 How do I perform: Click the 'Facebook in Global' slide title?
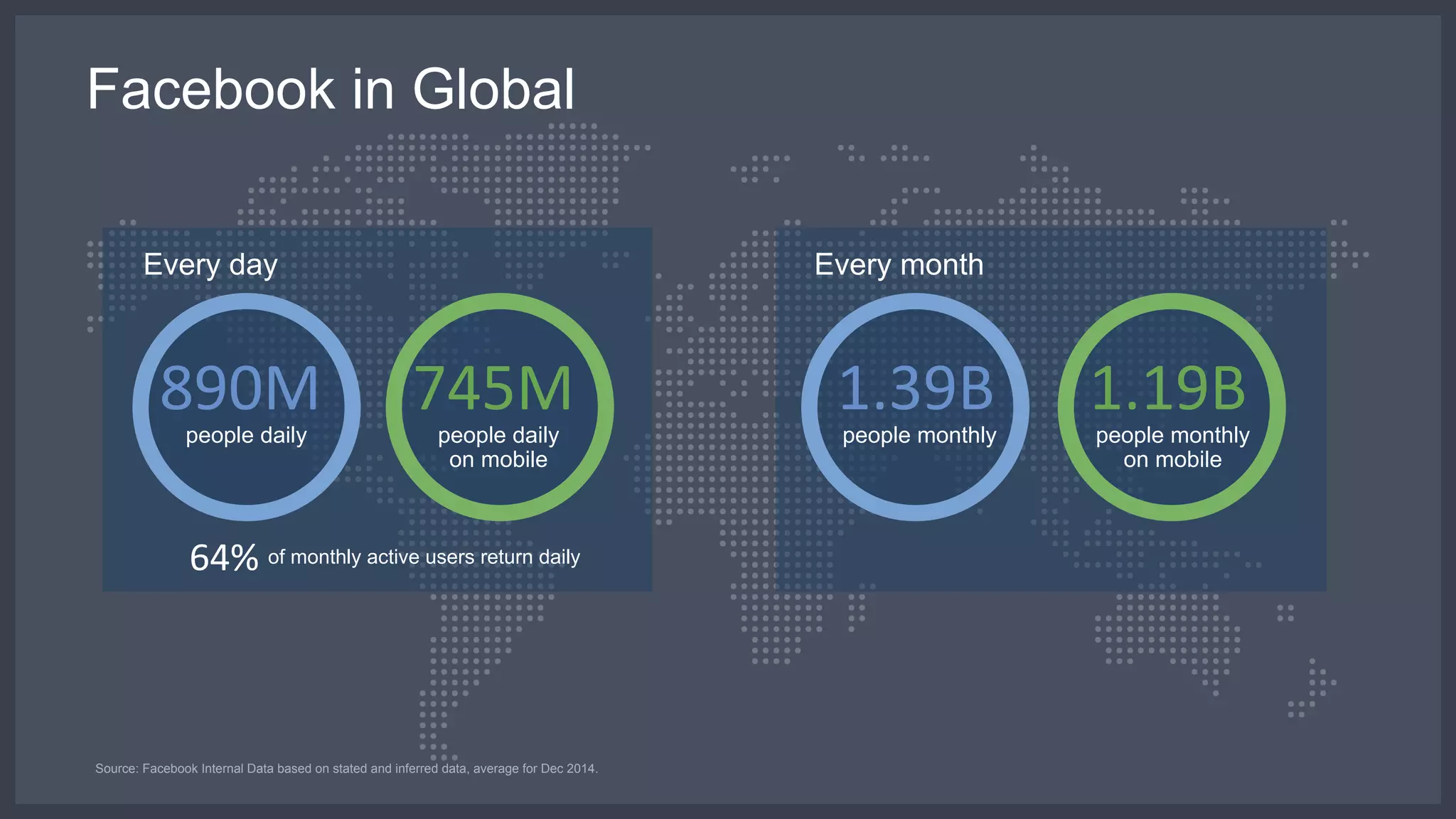[x=331, y=90]
